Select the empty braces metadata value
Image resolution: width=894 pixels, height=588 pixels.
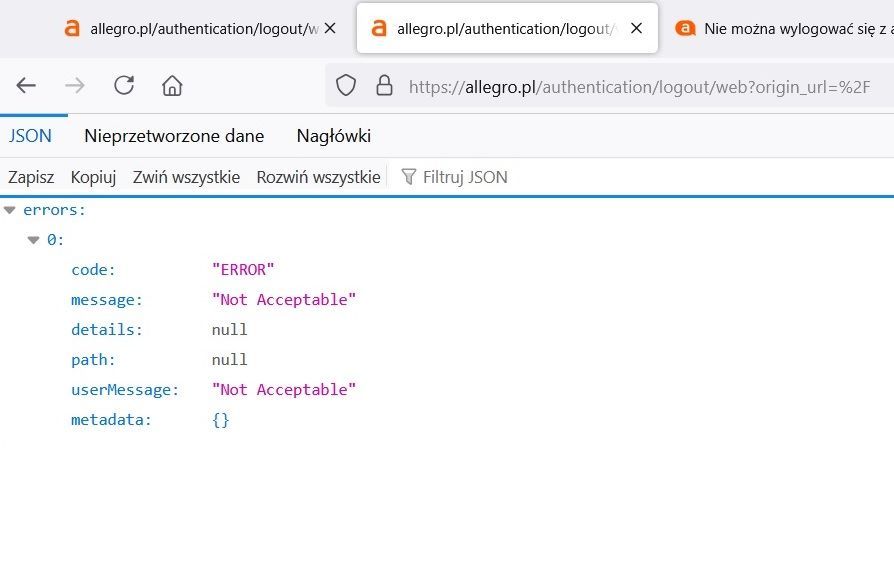221,420
